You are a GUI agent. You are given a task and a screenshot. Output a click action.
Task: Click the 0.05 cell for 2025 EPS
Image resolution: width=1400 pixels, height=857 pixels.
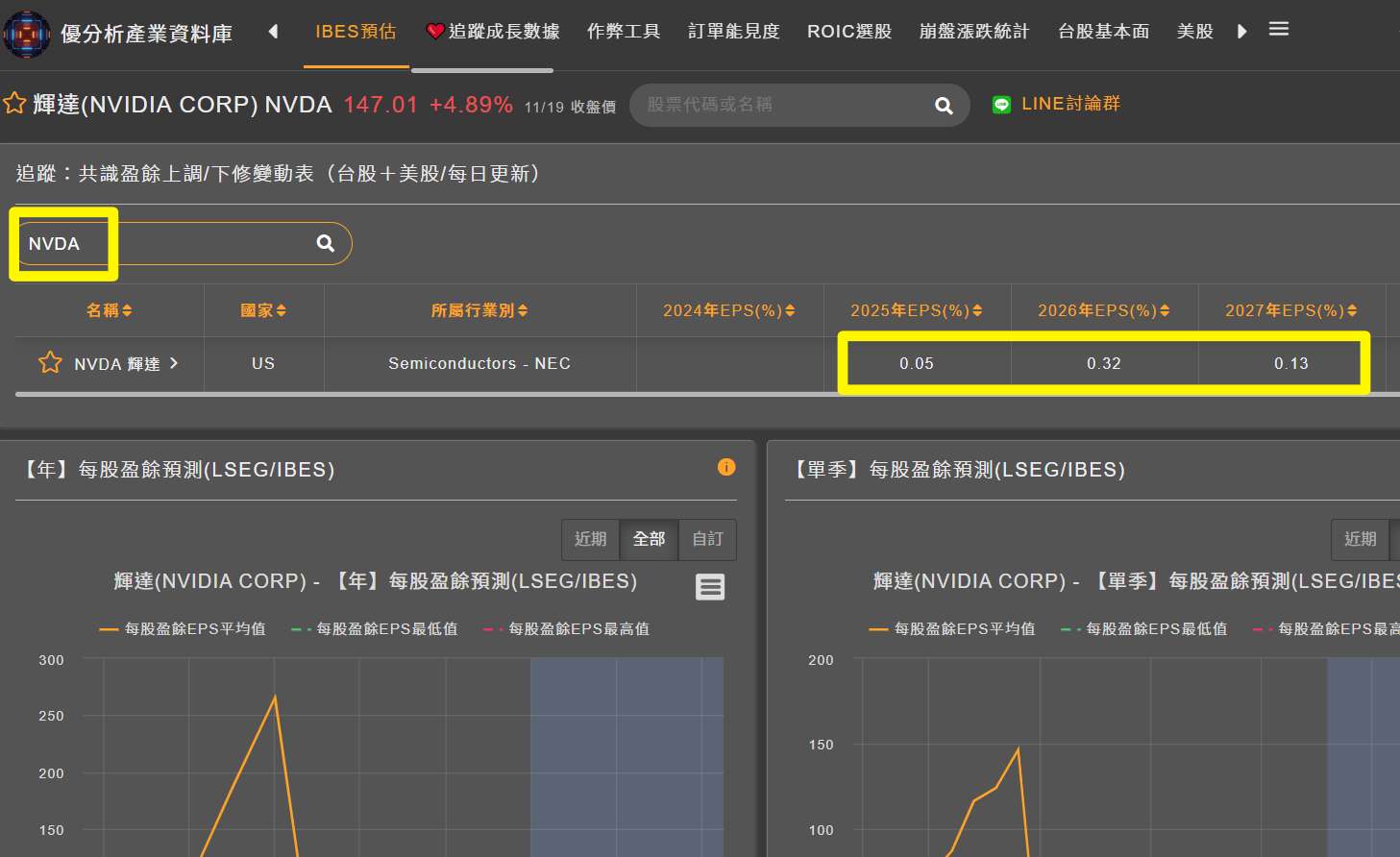click(917, 363)
